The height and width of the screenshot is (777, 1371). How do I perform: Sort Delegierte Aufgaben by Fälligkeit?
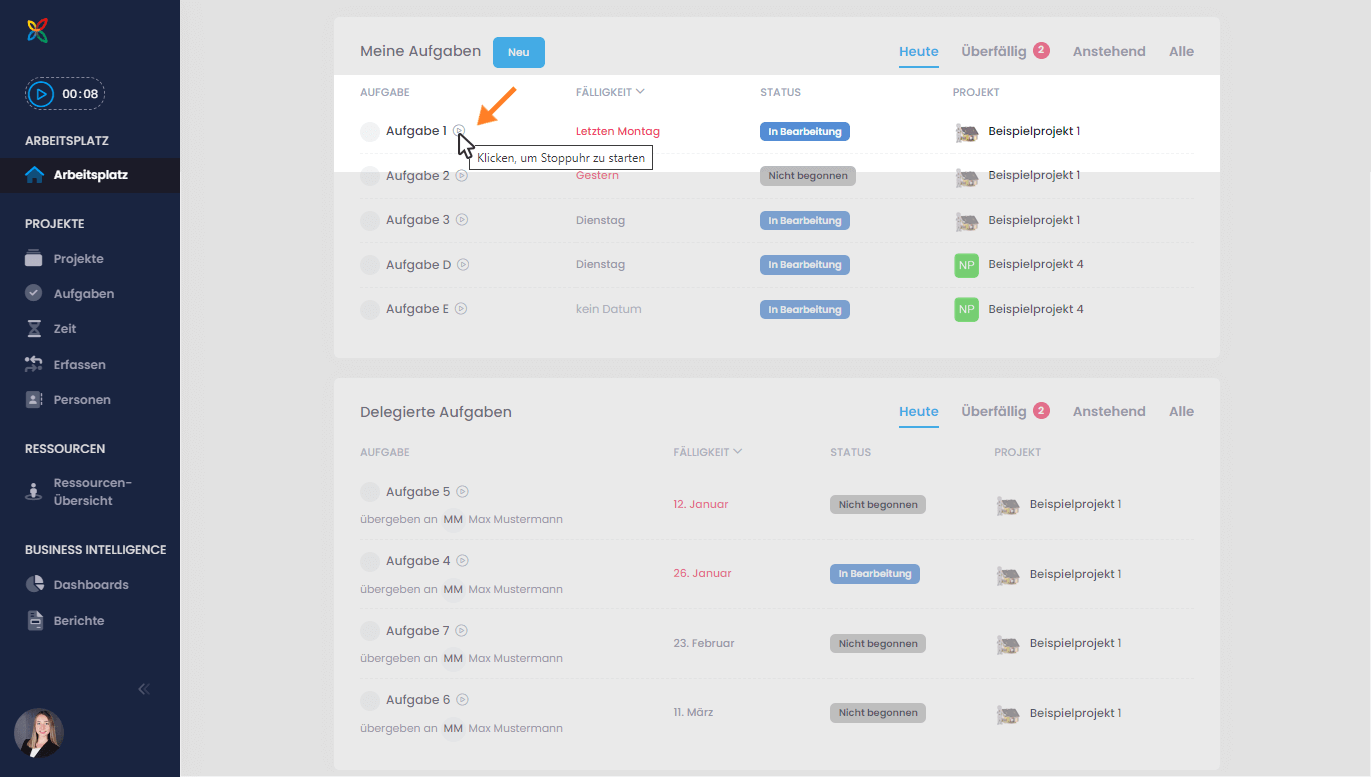pos(707,452)
